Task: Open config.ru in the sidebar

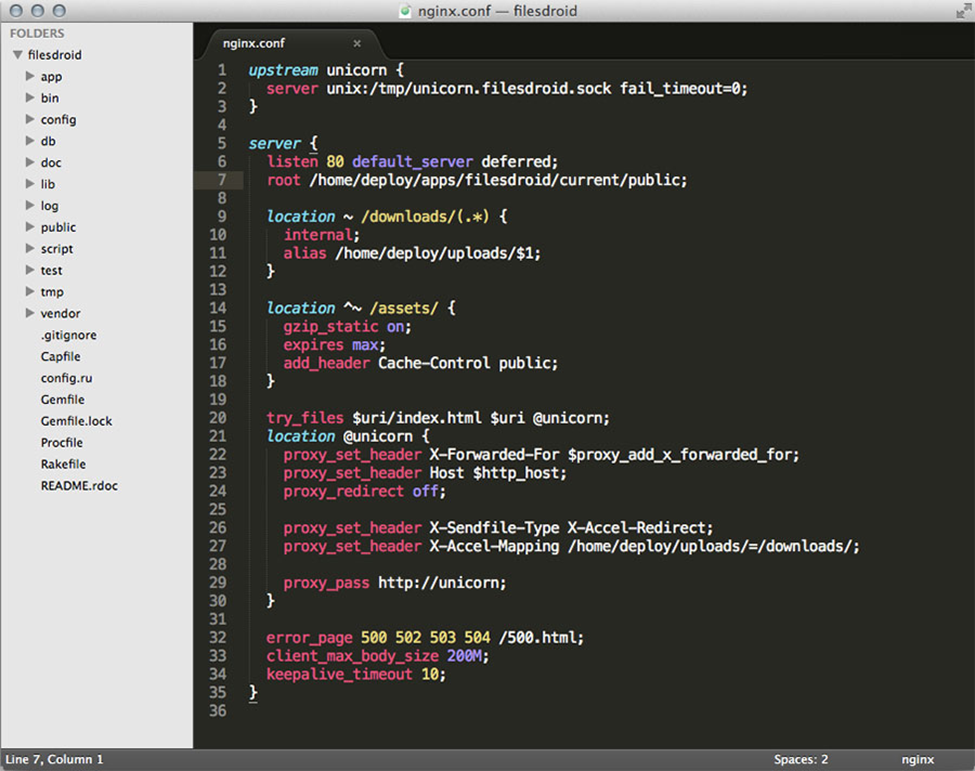Action: click(67, 378)
